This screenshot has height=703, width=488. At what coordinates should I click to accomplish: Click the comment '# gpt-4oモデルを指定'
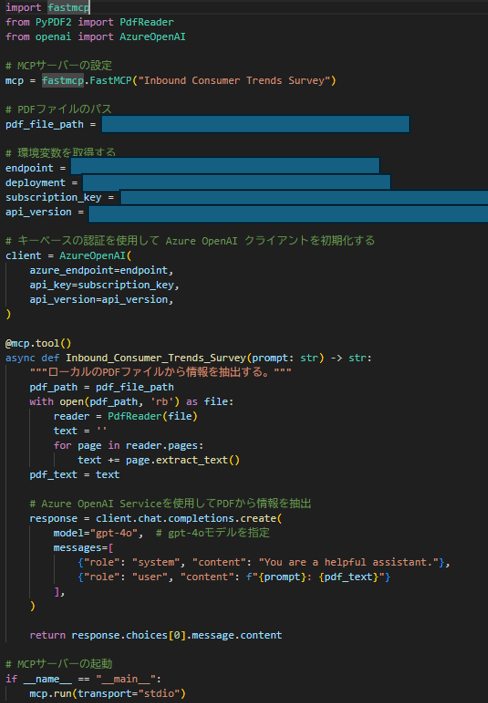click(213, 533)
